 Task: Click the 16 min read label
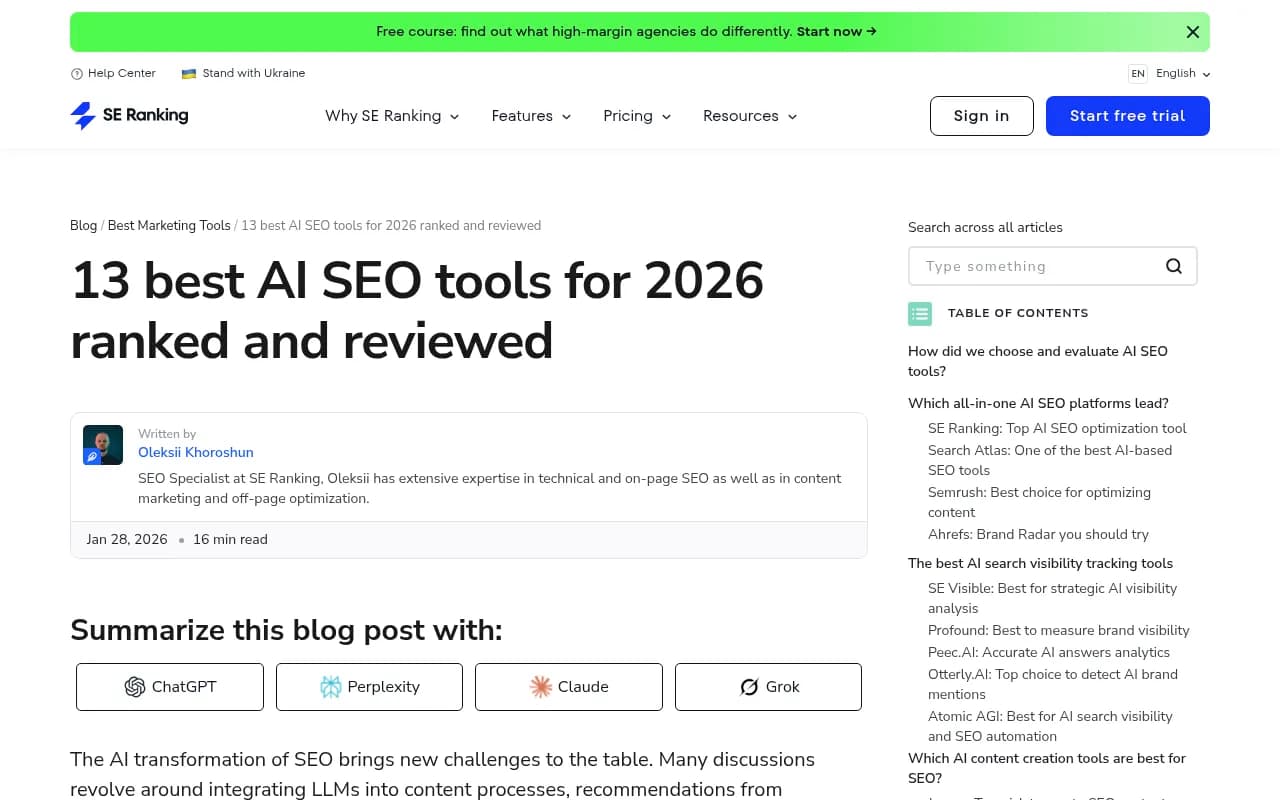[230, 540]
